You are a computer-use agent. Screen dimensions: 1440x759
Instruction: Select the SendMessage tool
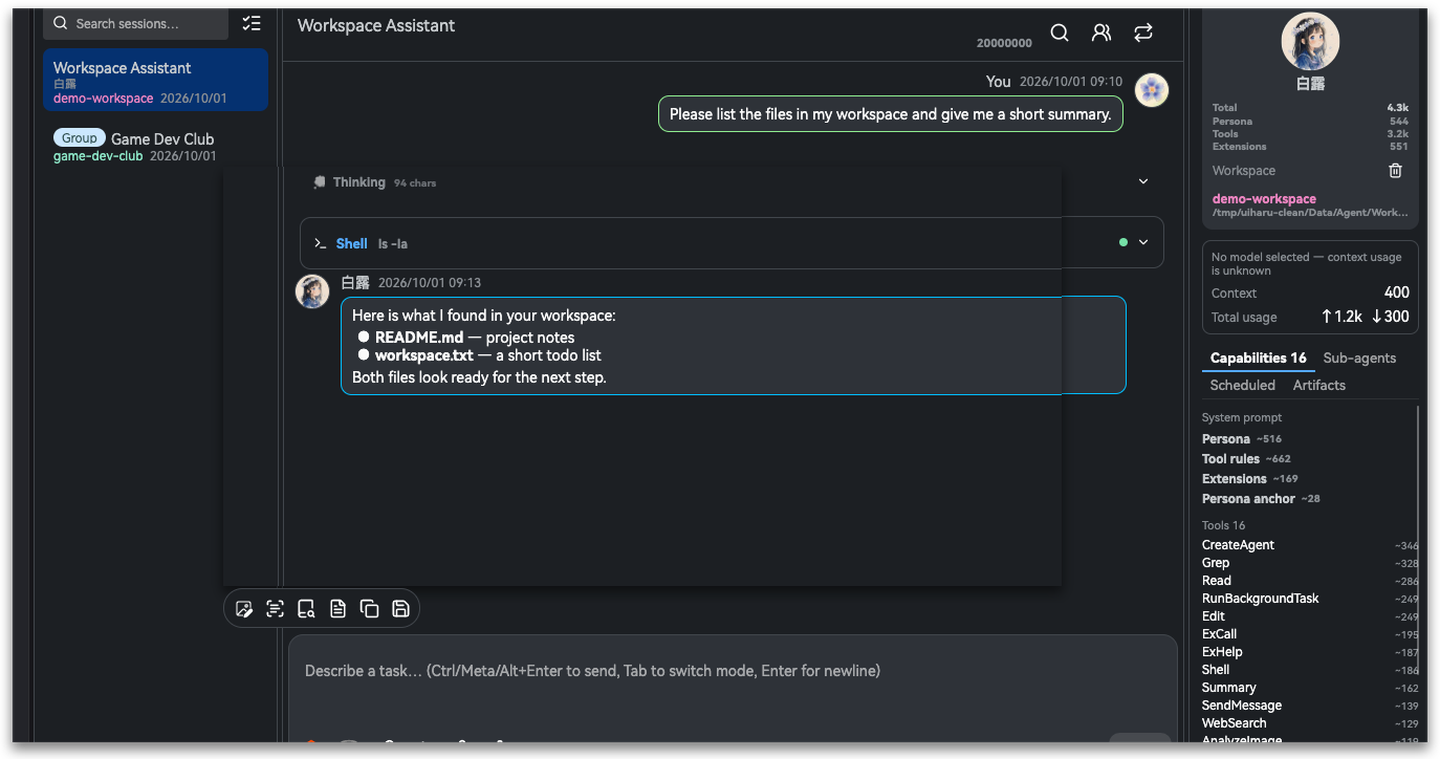pyautogui.click(x=1310, y=706)
